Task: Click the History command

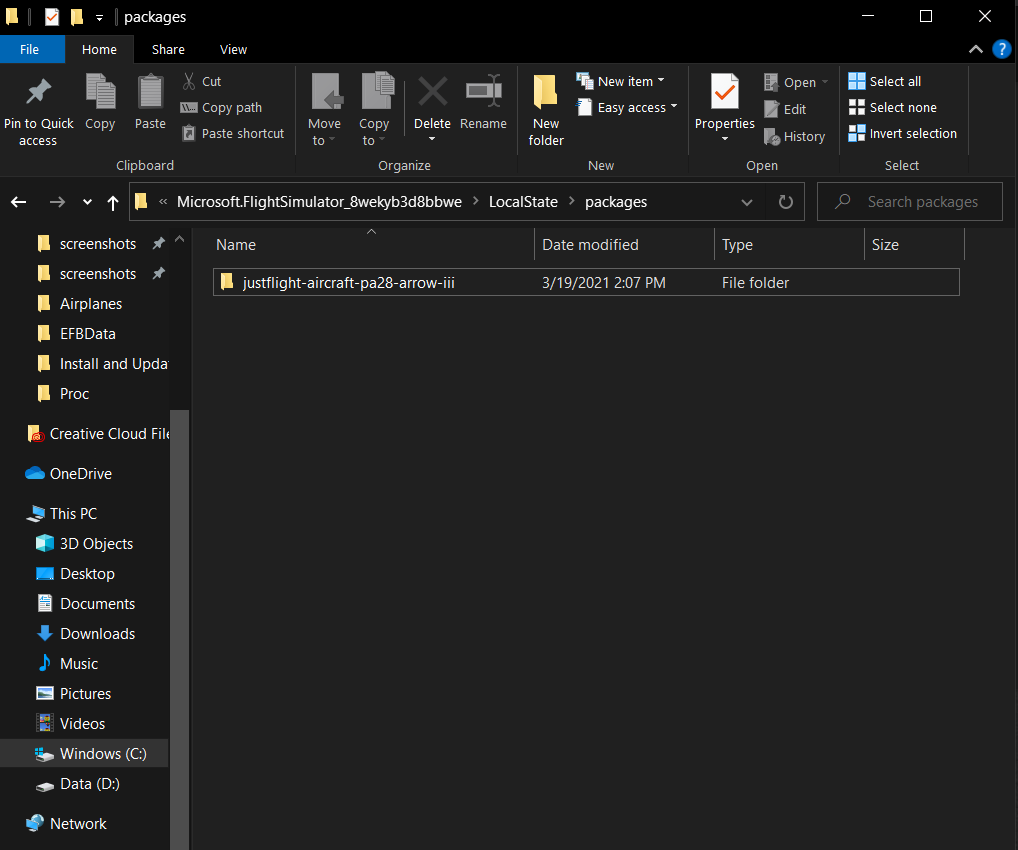Action: coord(794,136)
